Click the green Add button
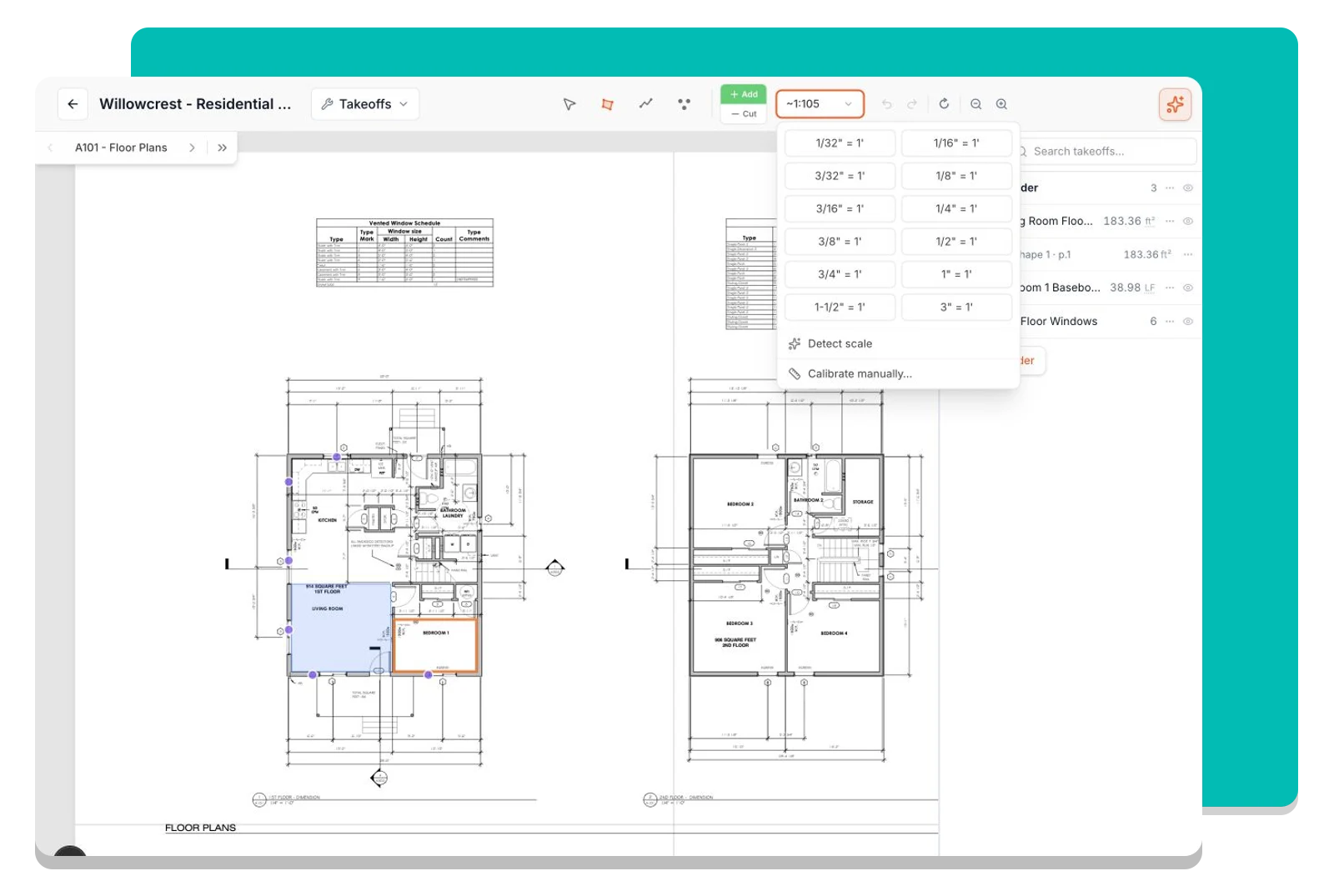The image size is (1334, 896). [744, 94]
